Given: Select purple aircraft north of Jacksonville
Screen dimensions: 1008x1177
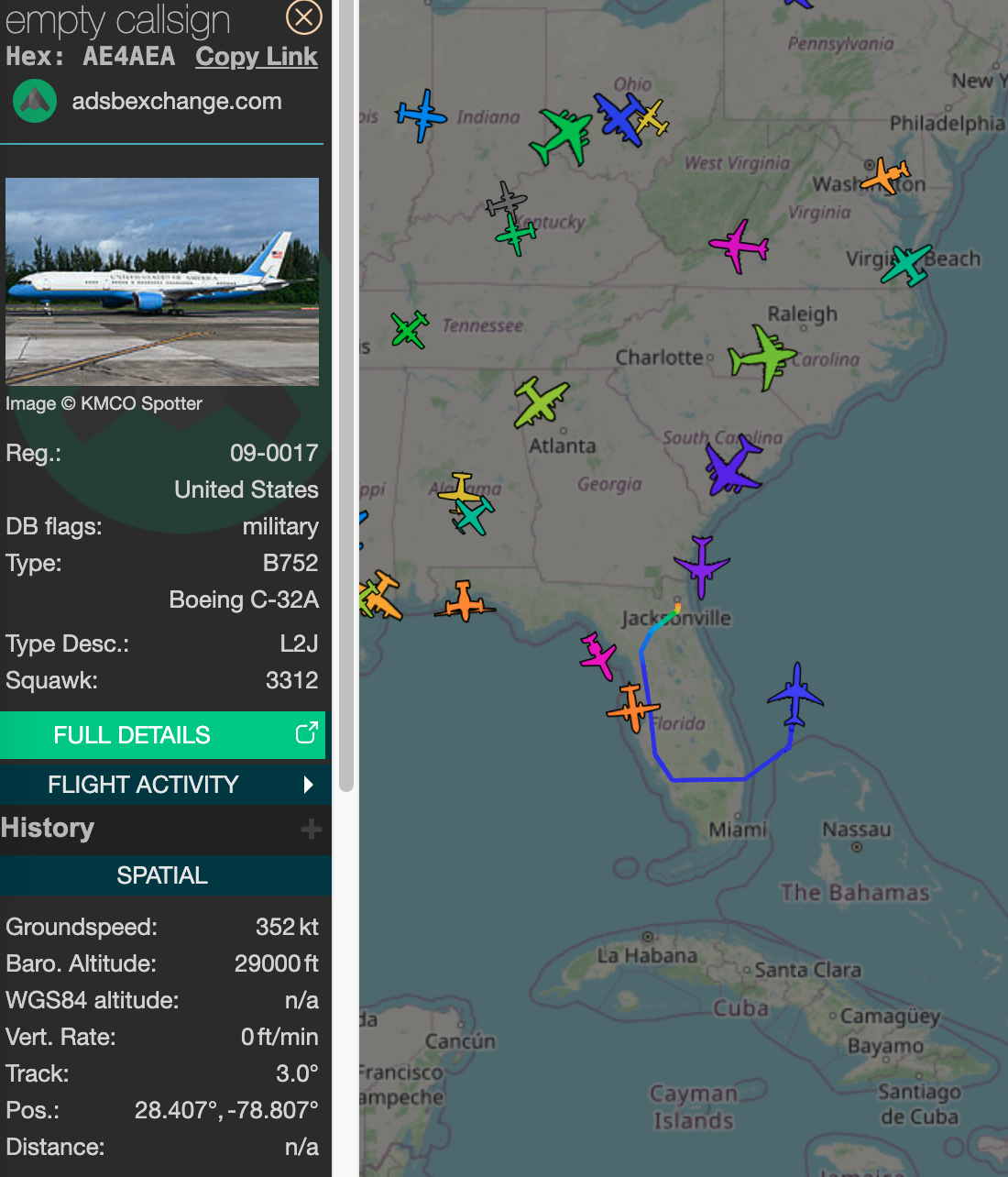Looking at the screenshot, I should 702,566.
